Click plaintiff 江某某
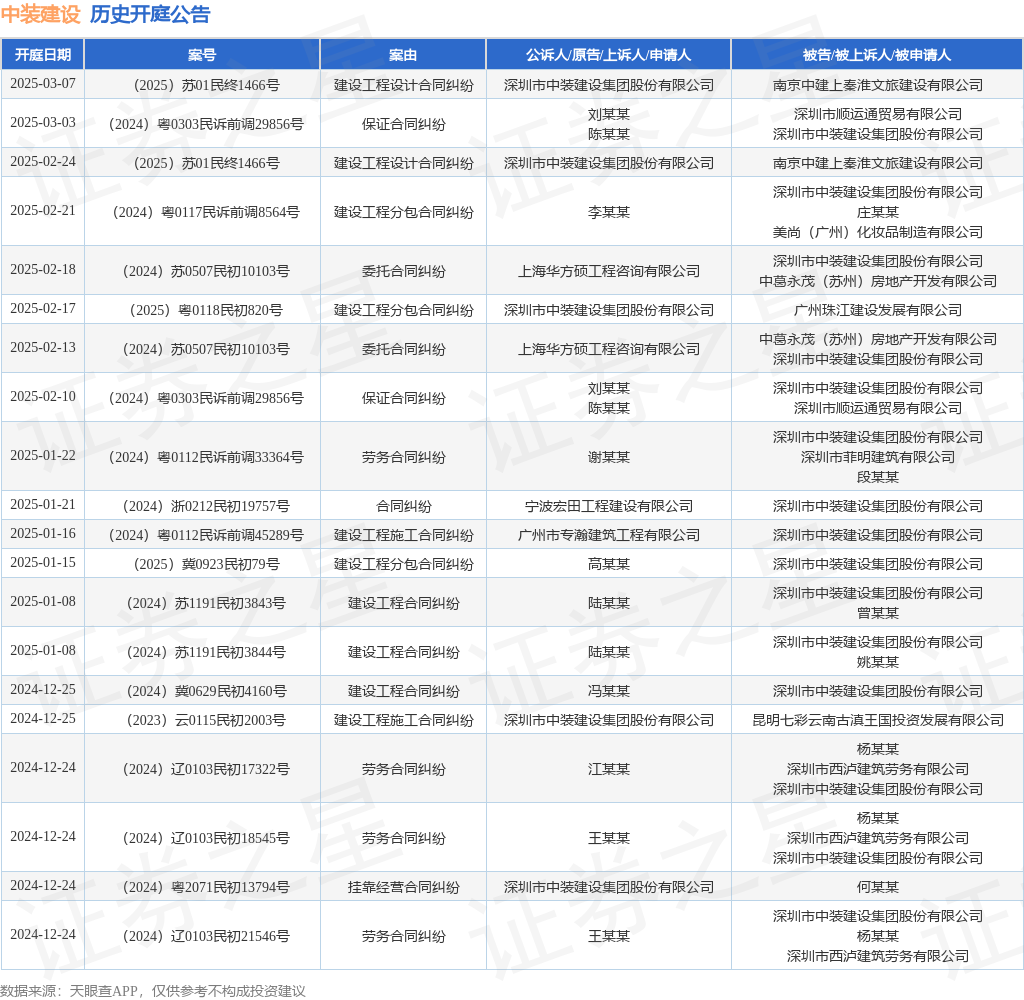This screenshot has width=1024, height=1000. point(609,769)
